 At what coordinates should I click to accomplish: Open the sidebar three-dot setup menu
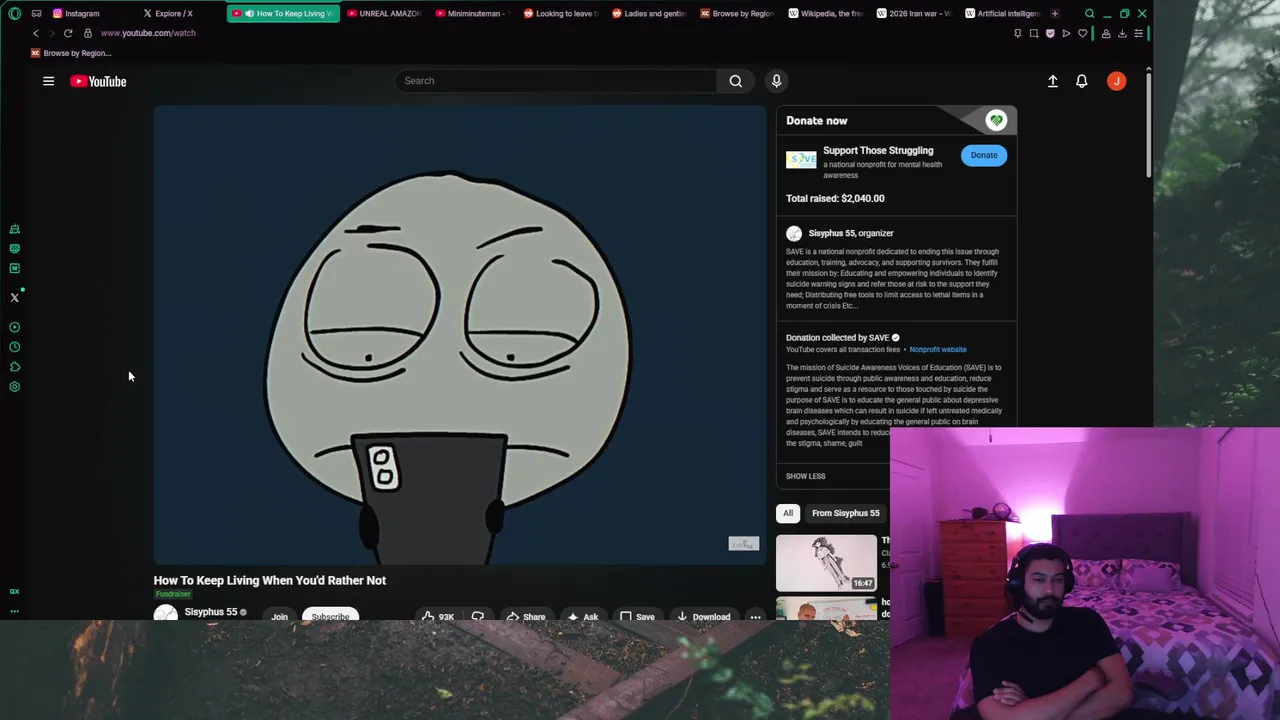click(x=14, y=611)
